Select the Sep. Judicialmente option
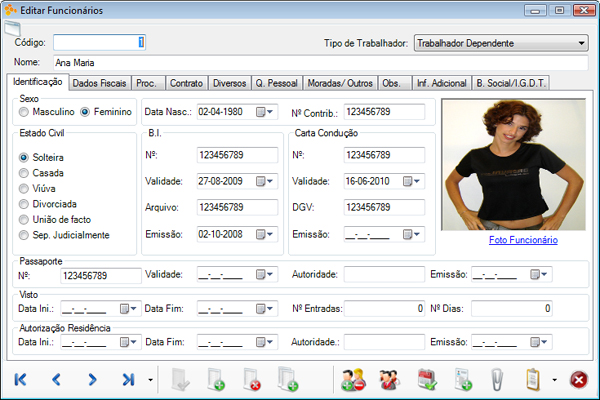 tap(24, 235)
